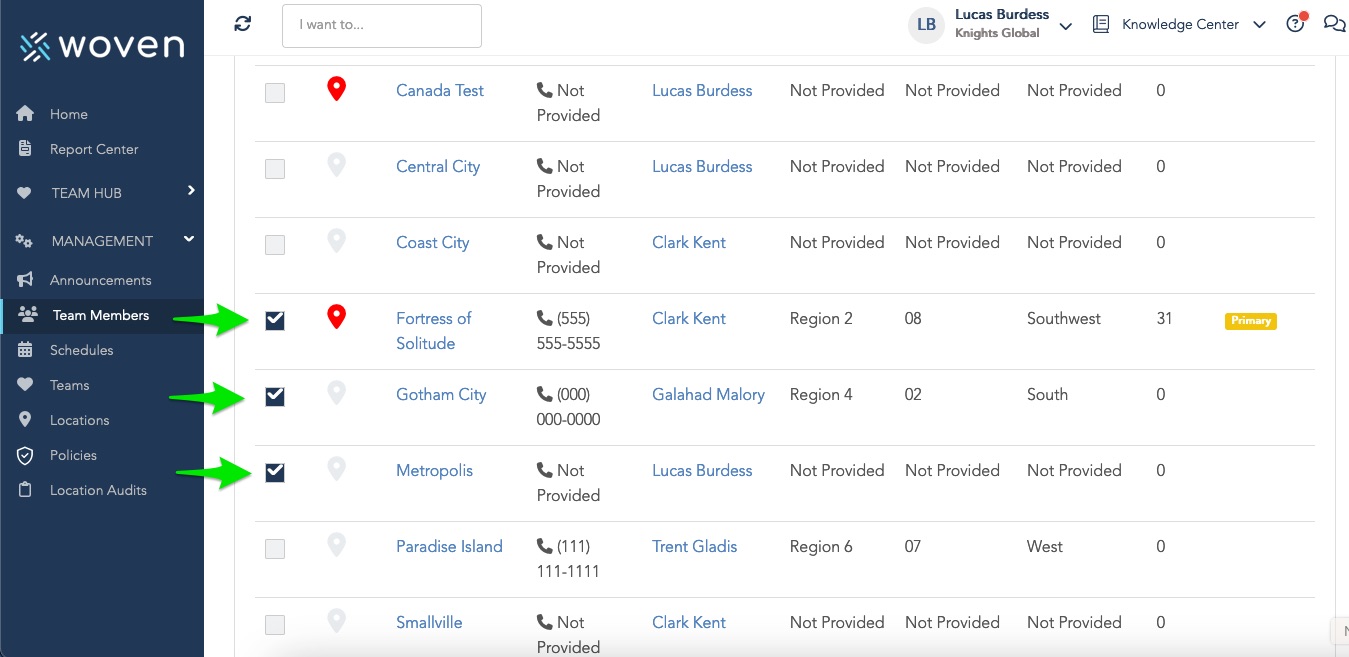Click the grey map pin for Central City

pos(337,166)
